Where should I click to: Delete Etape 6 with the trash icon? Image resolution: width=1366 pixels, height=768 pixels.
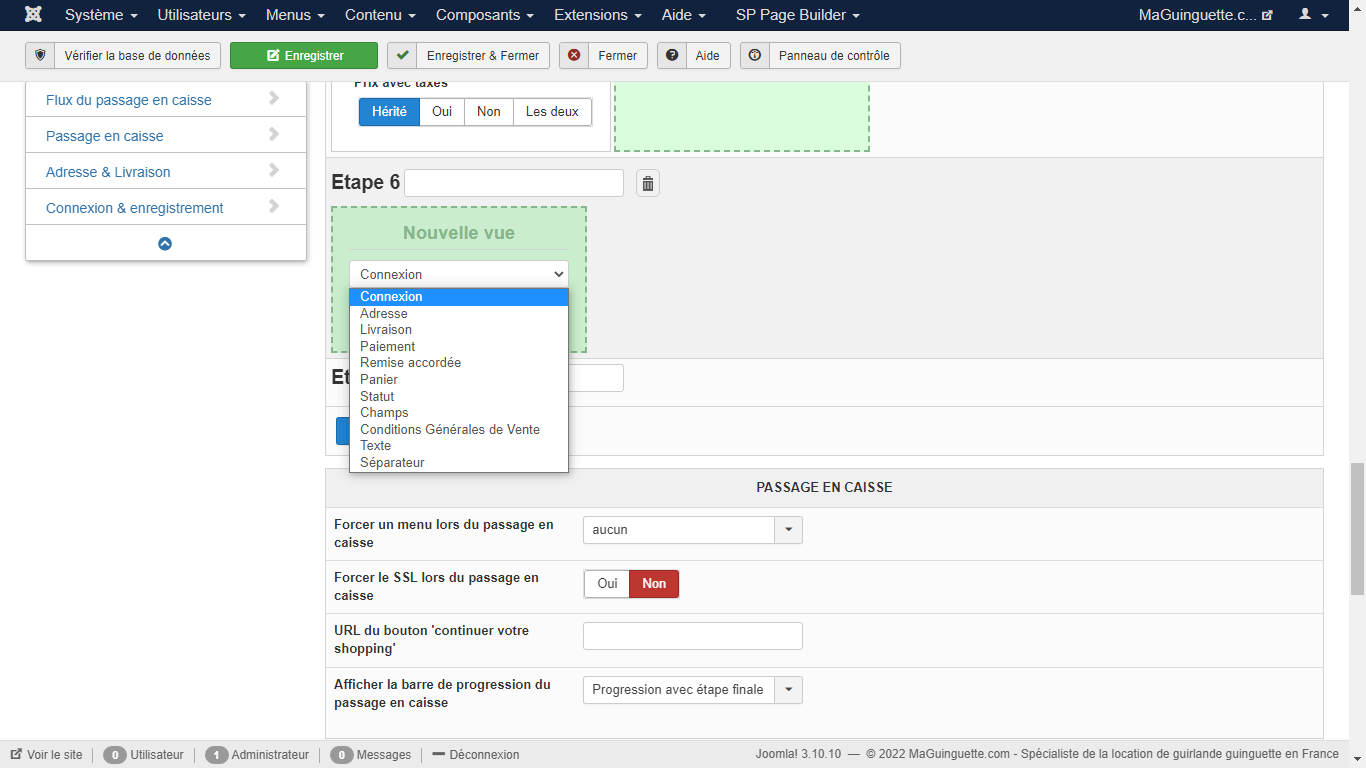648,183
